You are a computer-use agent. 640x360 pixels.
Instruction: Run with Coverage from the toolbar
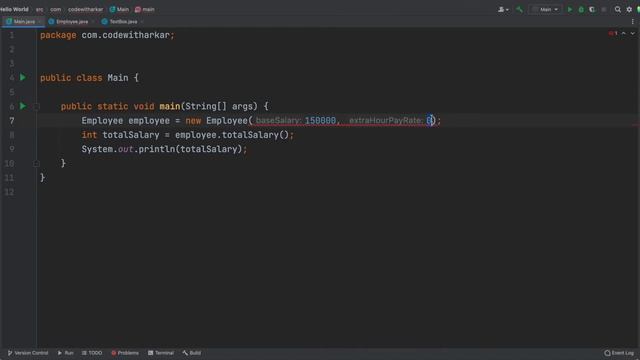click(x=592, y=9)
